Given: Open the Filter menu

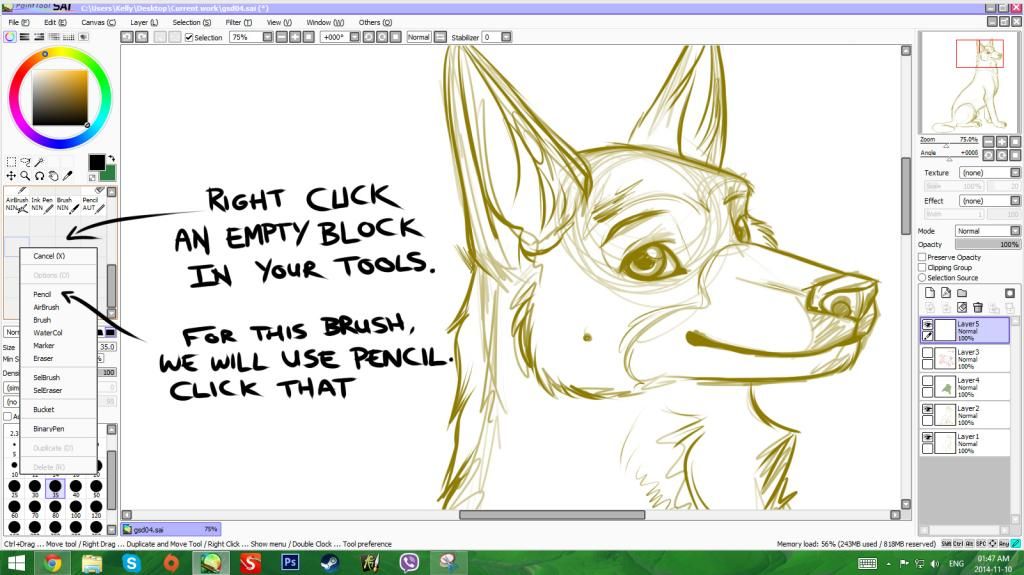Looking at the screenshot, I should [238, 22].
